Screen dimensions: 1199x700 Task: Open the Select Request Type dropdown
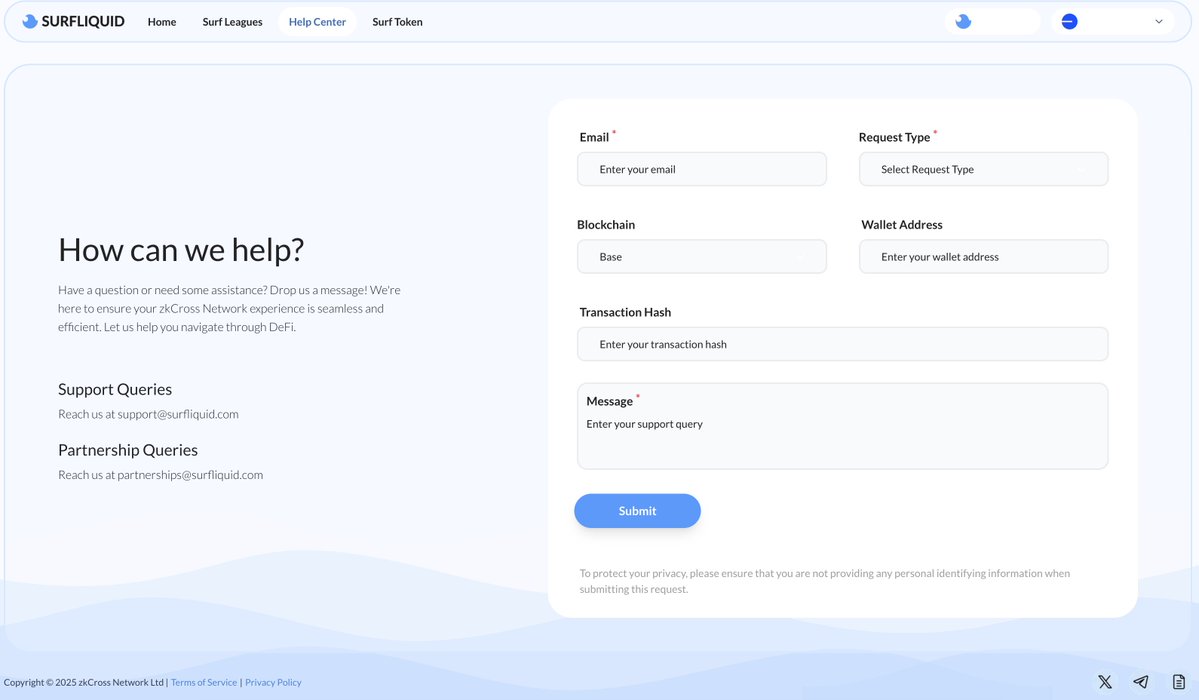click(x=983, y=169)
